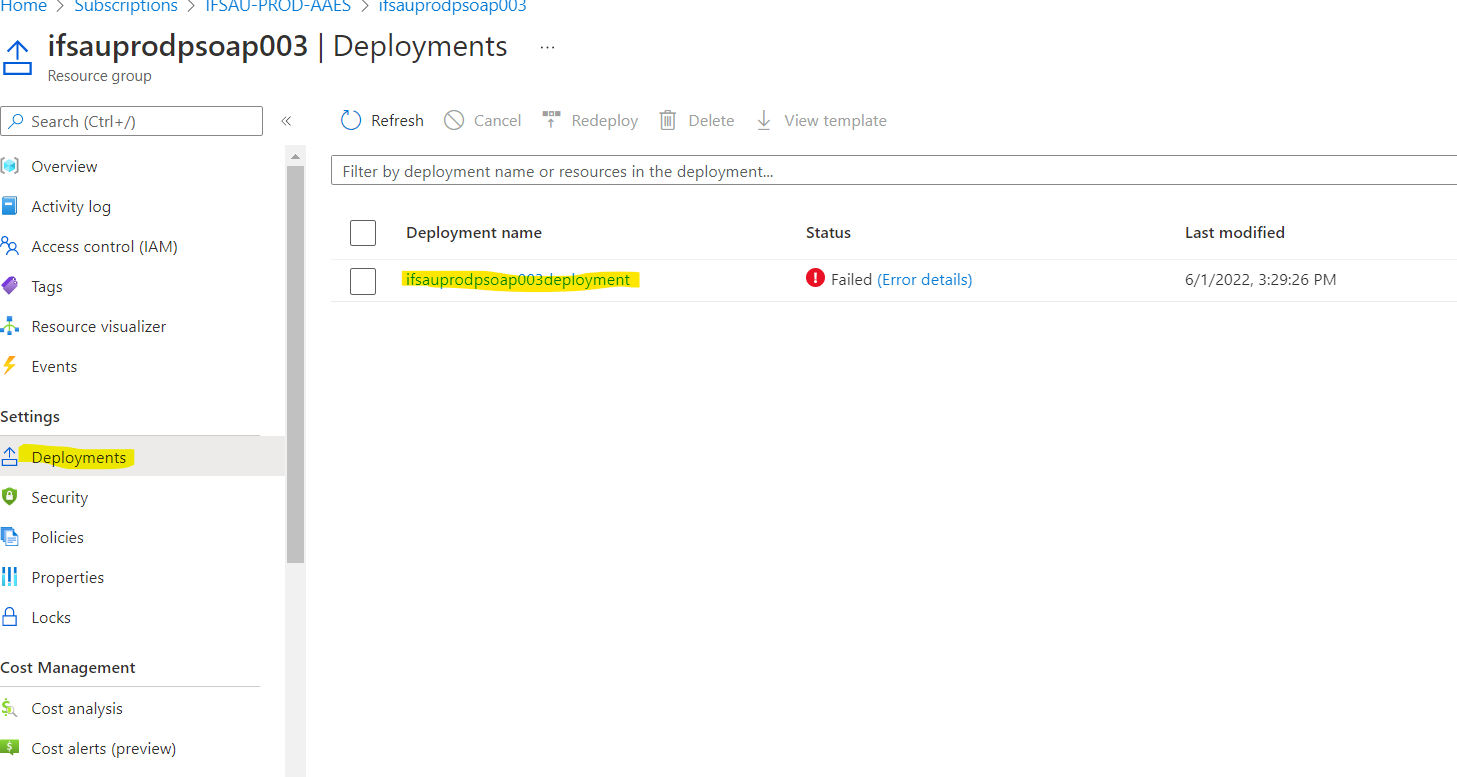Click the Redeploy icon in toolbar
This screenshot has height=777, width=1457.
pyautogui.click(x=551, y=120)
